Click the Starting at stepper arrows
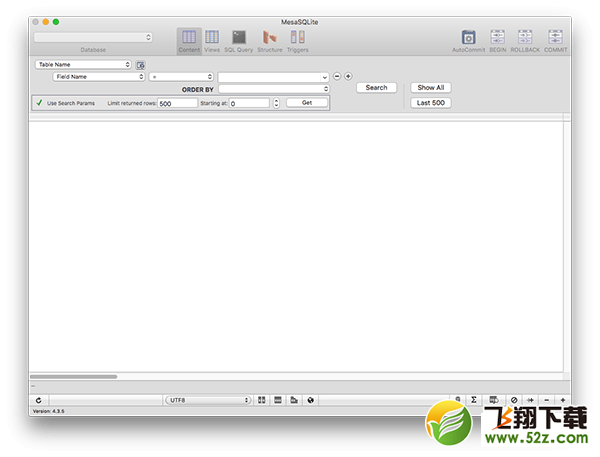This screenshot has height=457, width=600. click(x=276, y=103)
